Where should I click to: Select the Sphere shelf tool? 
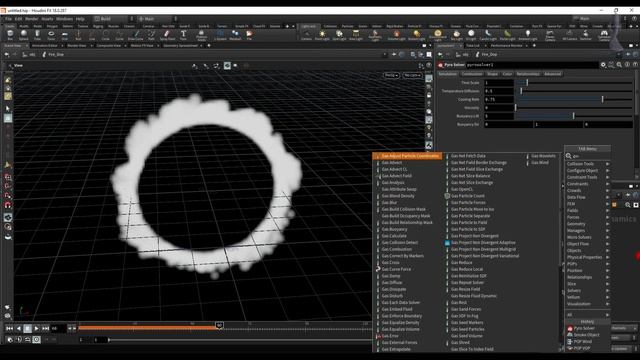tap(24, 35)
